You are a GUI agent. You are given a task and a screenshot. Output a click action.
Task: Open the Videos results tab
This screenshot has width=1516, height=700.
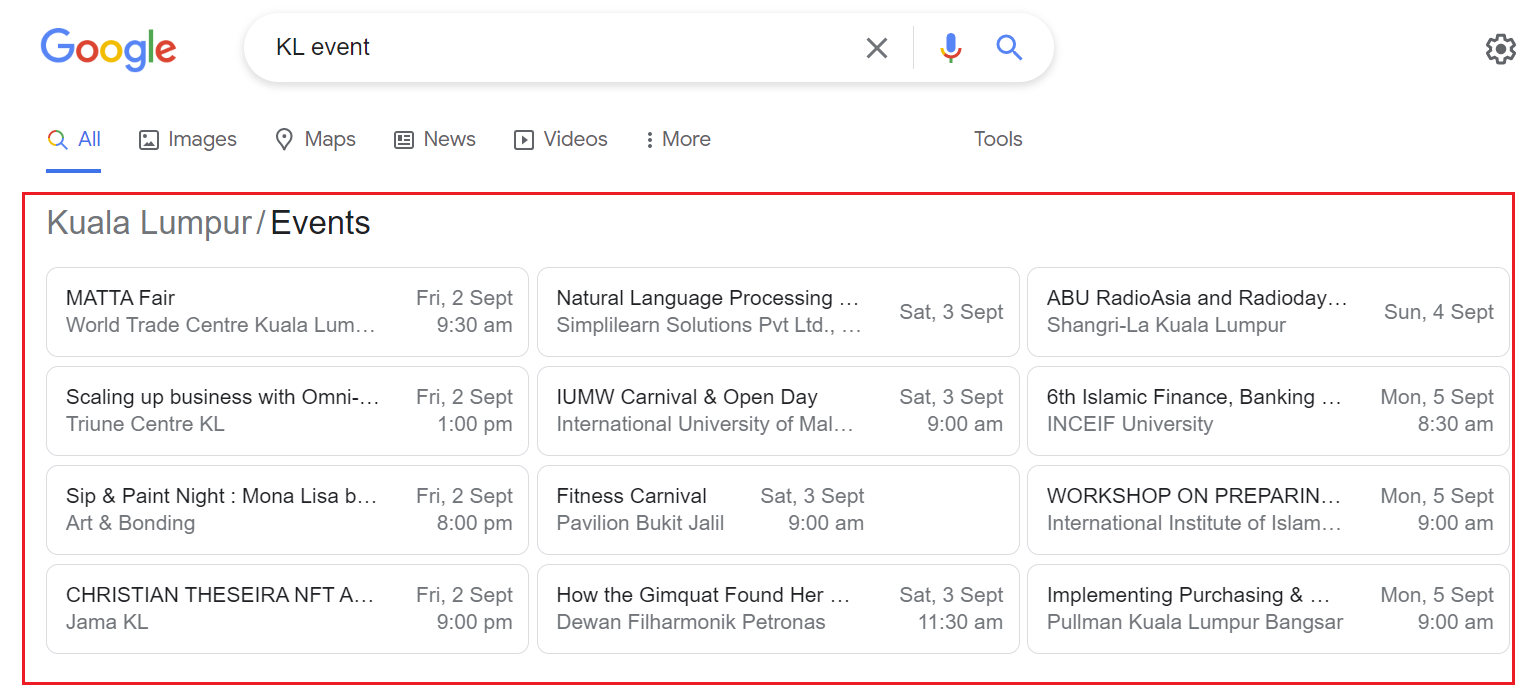coord(560,139)
